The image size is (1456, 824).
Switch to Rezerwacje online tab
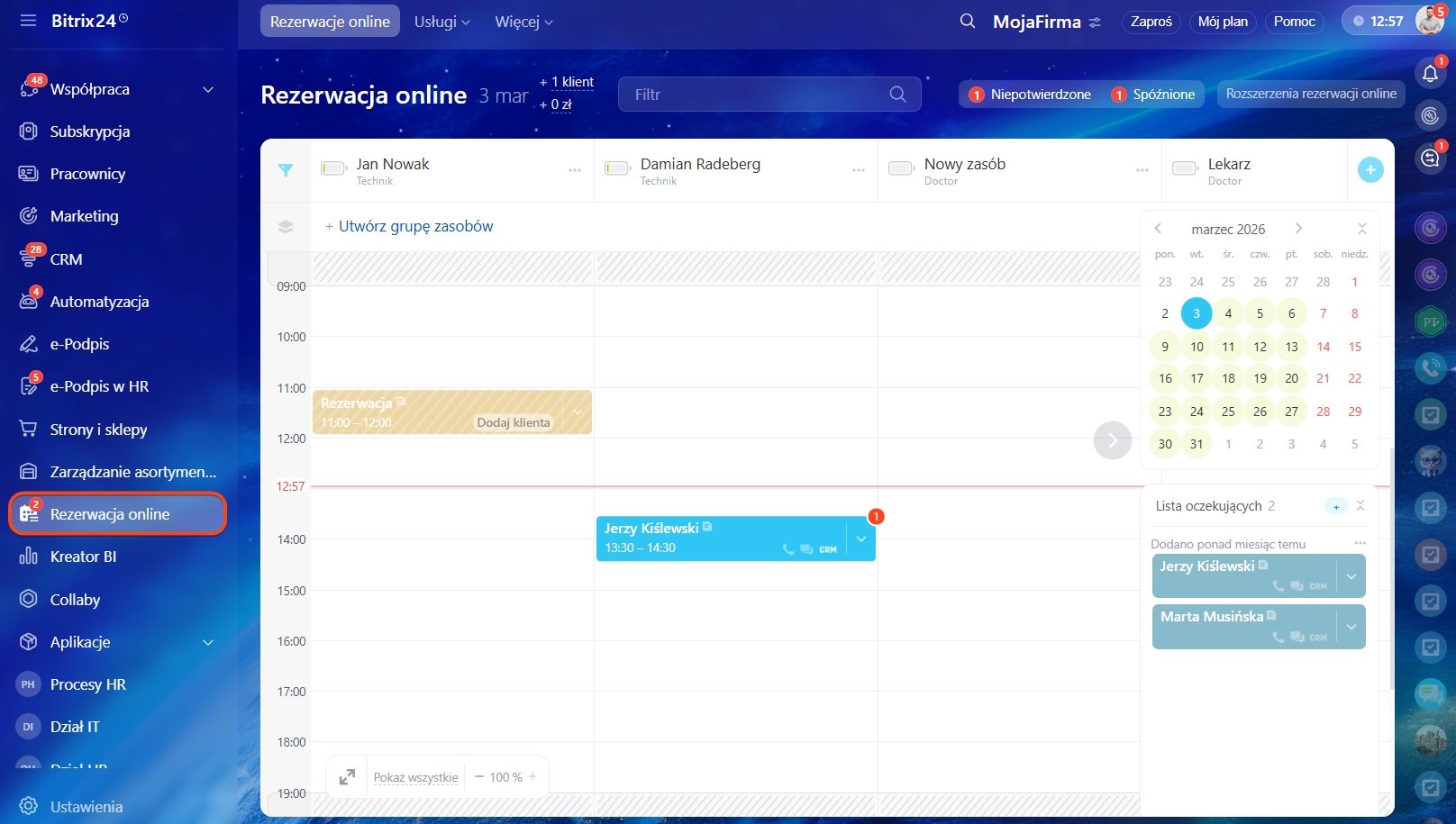pyautogui.click(x=330, y=22)
